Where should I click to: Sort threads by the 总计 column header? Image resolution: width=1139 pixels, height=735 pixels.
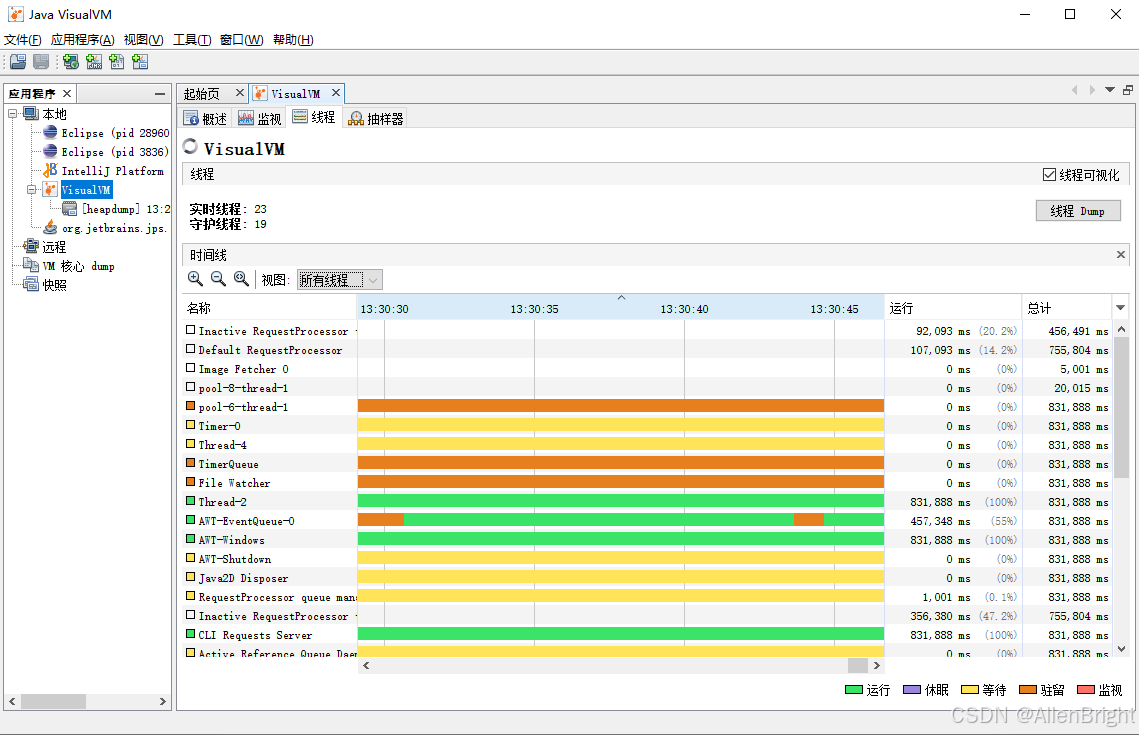tap(1066, 308)
